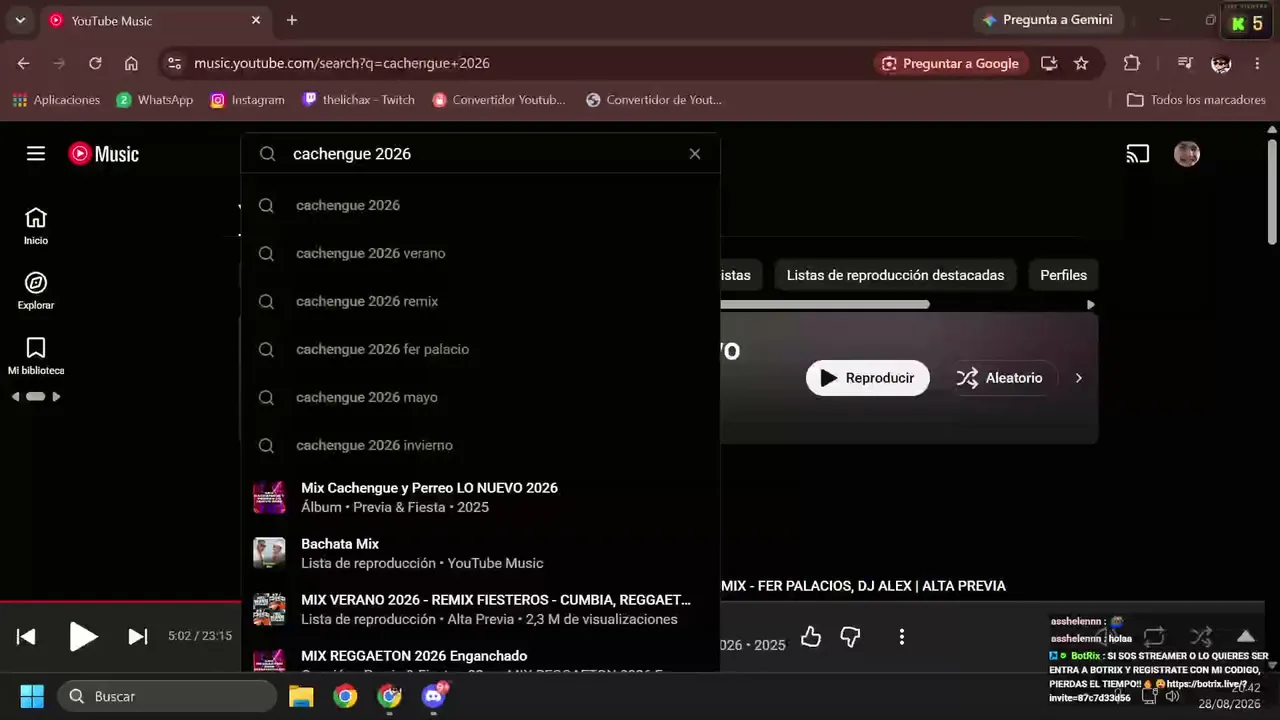Open the Bachata Mix playlist result
The width and height of the screenshot is (1280, 720).
(x=480, y=553)
